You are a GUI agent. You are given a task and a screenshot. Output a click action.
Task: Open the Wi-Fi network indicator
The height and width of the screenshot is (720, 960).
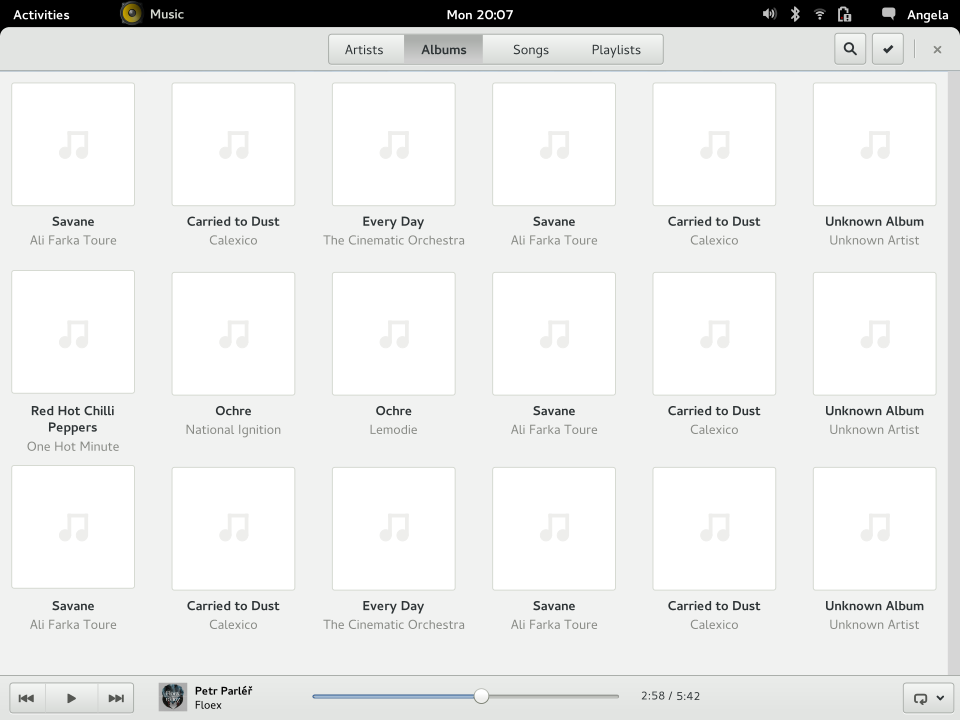819,13
